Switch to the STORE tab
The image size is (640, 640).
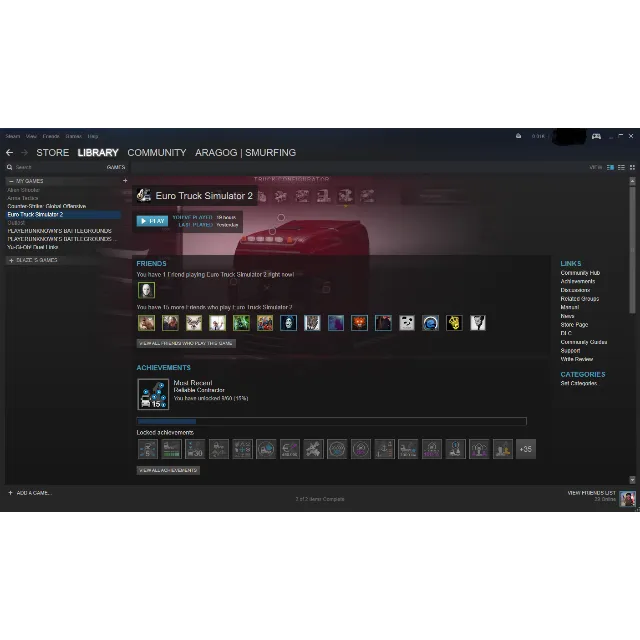(53, 153)
